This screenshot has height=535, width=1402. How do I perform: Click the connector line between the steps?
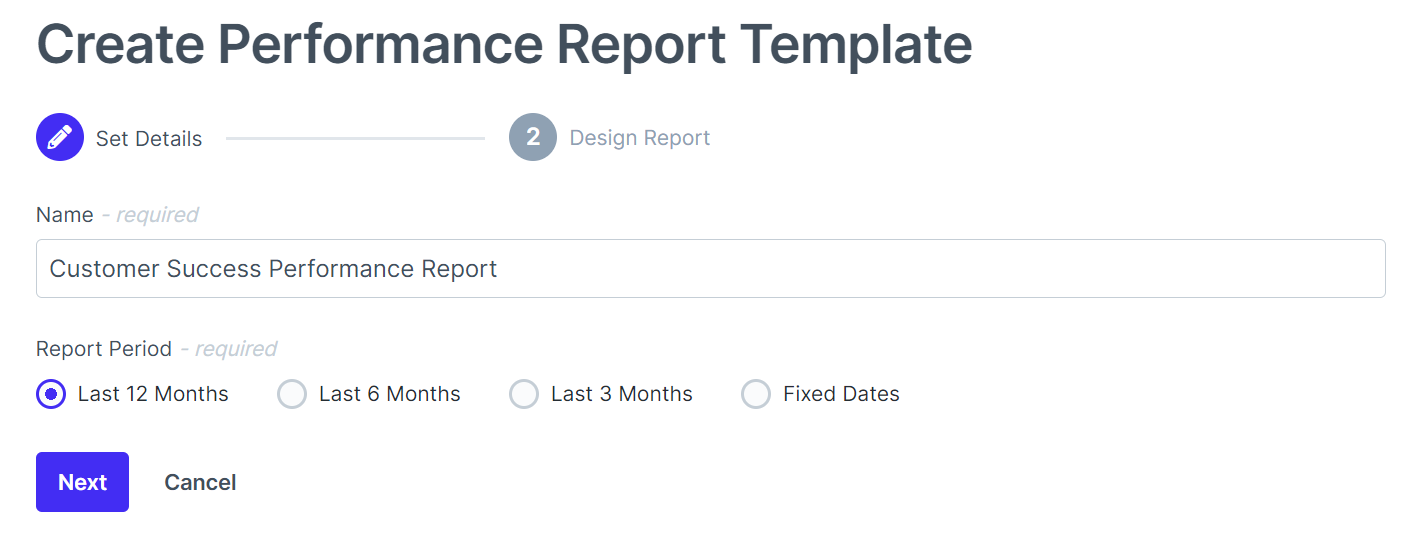click(x=355, y=138)
